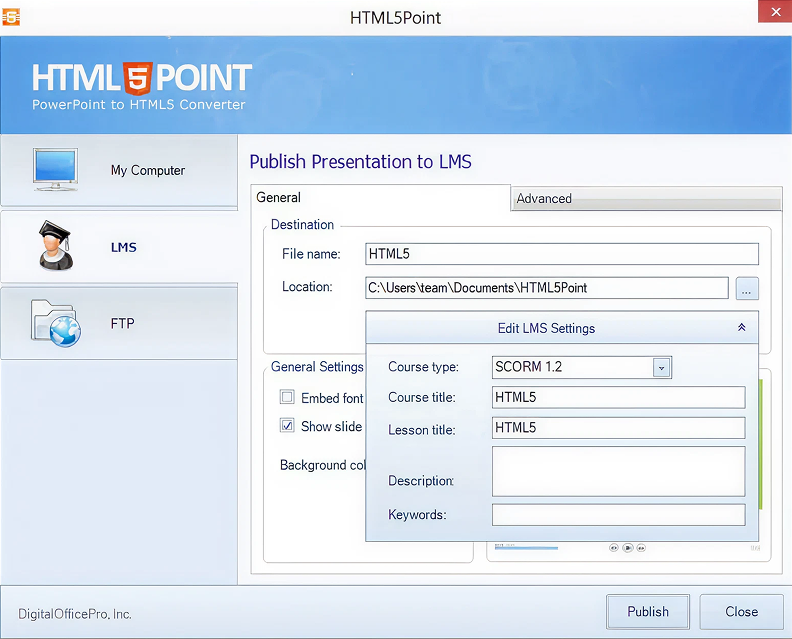
Task: Click the Close button
Action: pyautogui.click(x=741, y=612)
